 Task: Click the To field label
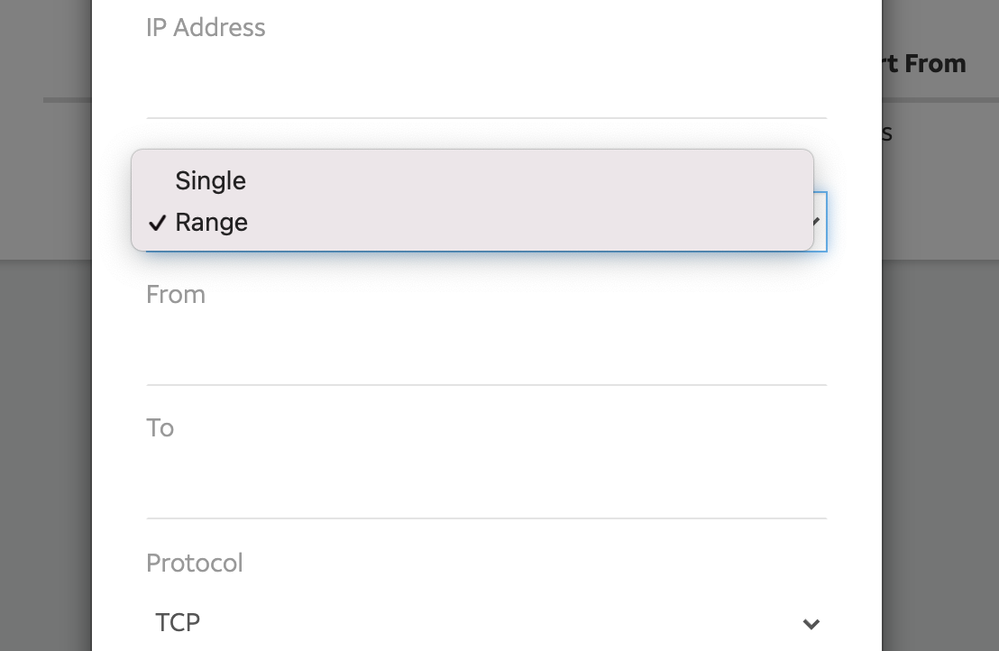160,428
